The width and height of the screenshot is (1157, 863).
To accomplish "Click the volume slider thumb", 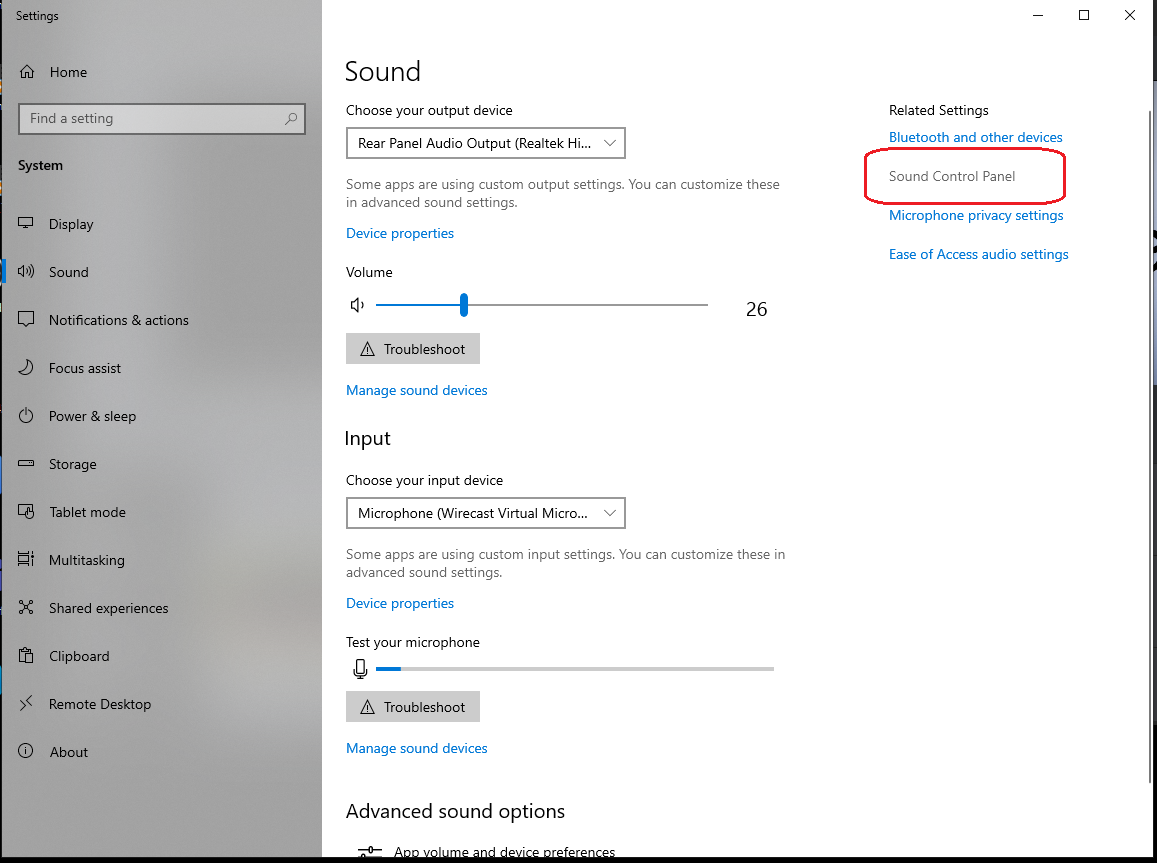I will pos(464,305).
